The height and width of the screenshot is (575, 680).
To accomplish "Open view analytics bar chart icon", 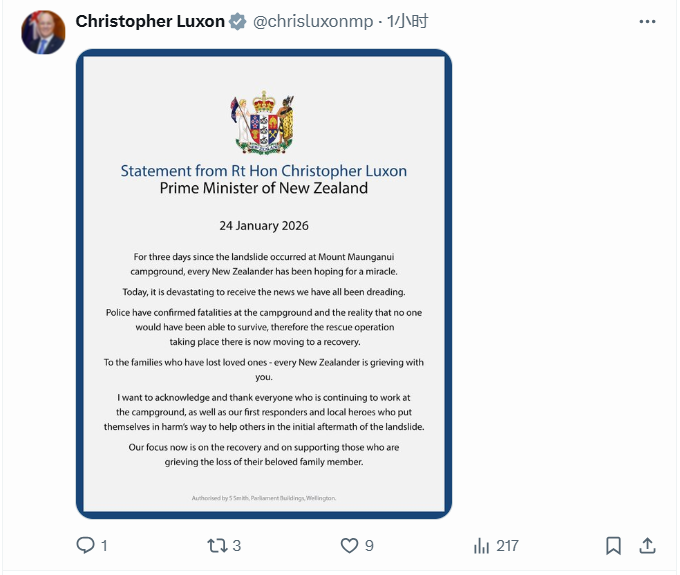I will tap(481, 545).
